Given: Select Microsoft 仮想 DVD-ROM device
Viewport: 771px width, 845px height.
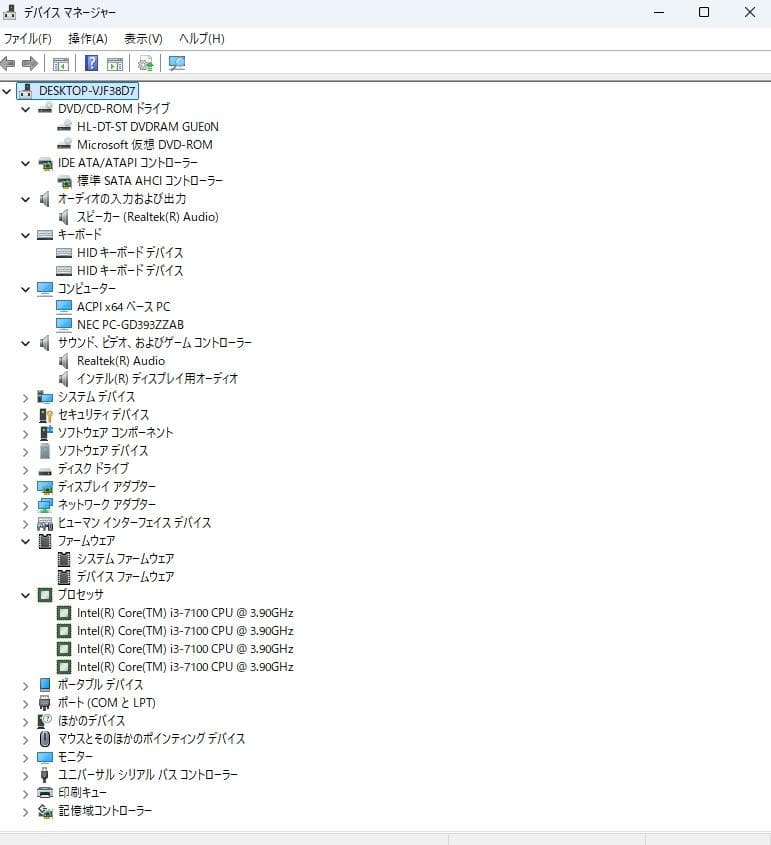Looking at the screenshot, I should [144, 144].
